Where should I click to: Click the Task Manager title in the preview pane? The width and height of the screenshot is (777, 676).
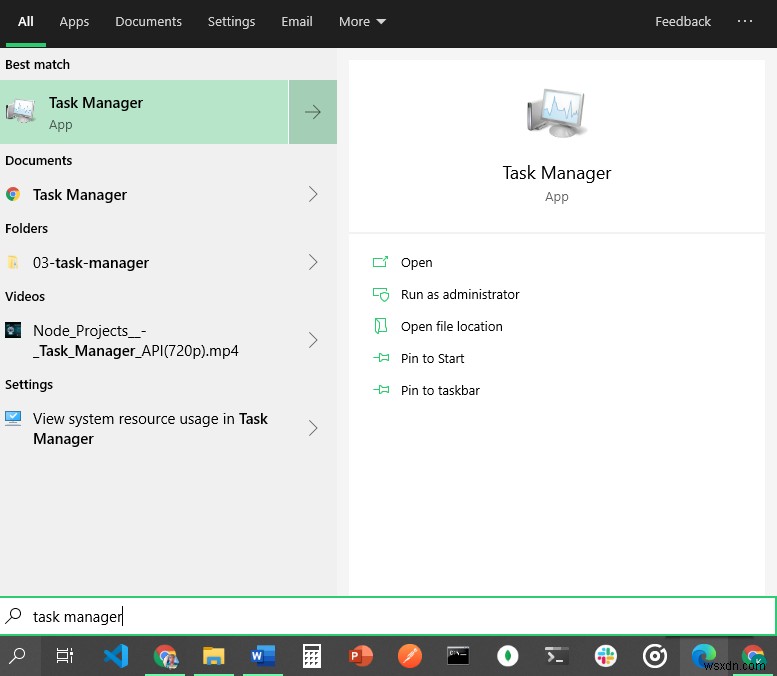point(556,173)
